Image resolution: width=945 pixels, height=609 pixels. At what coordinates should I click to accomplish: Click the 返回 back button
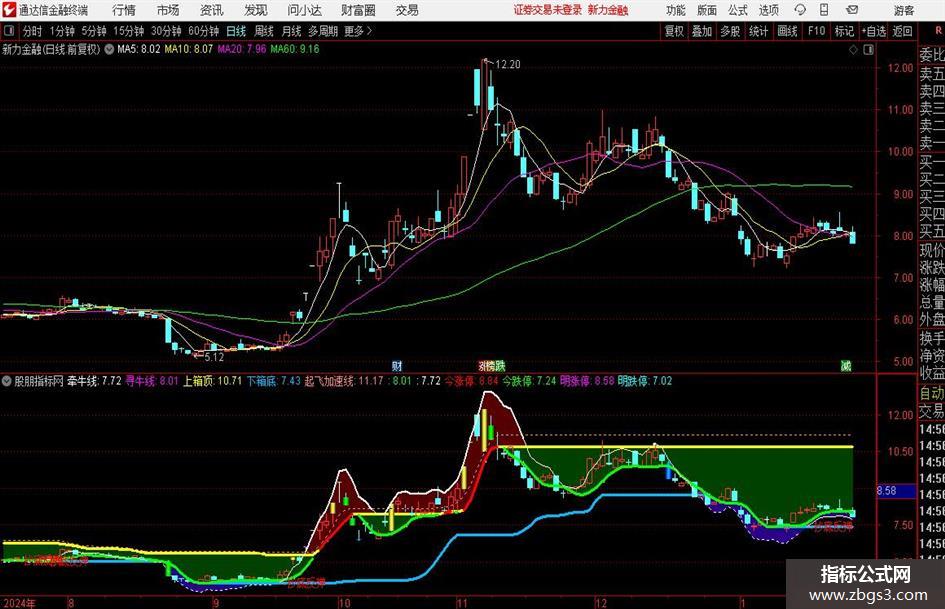point(902,31)
